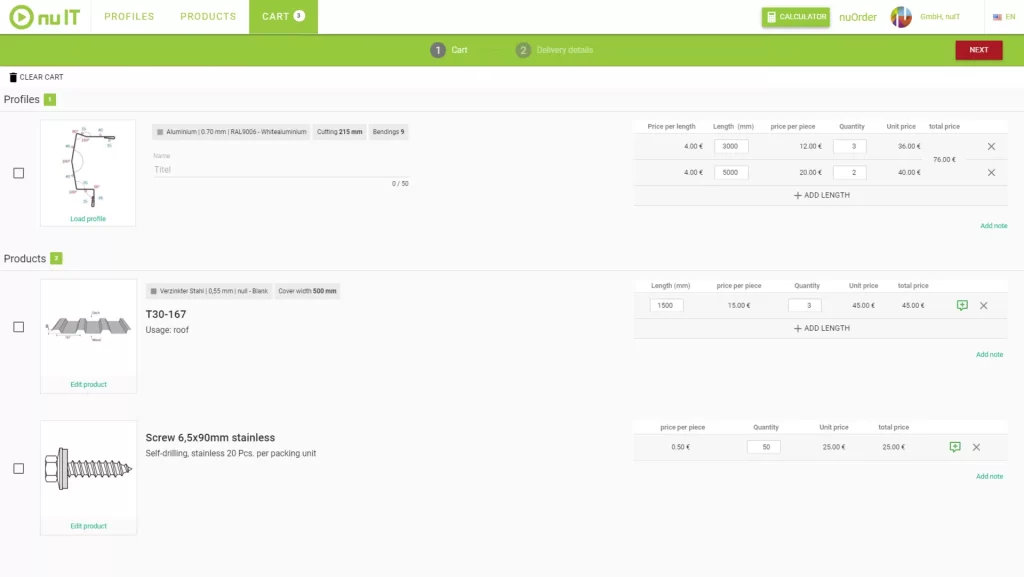The image size is (1024, 577).
Task: Click green add-note icon for screw row
Action: pyautogui.click(x=955, y=447)
